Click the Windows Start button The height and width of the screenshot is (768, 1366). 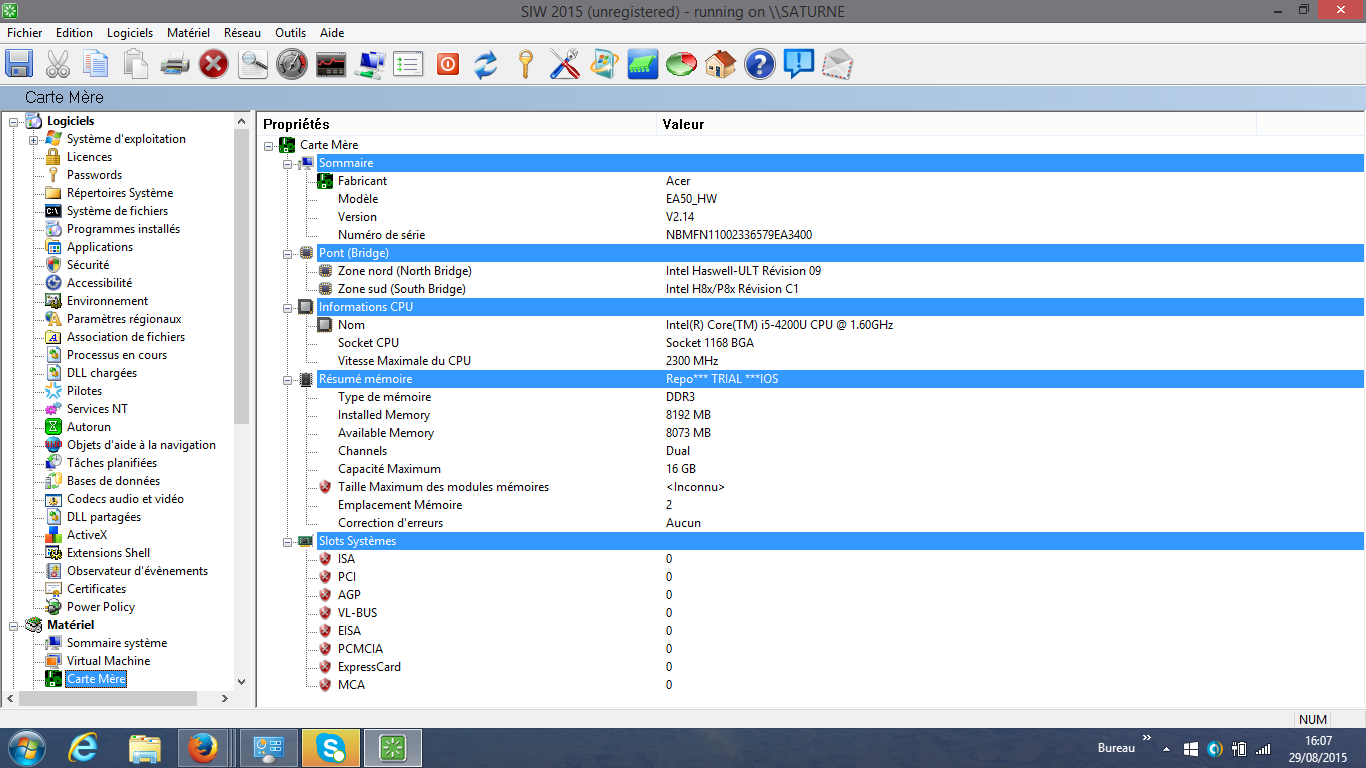click(25, 748)
